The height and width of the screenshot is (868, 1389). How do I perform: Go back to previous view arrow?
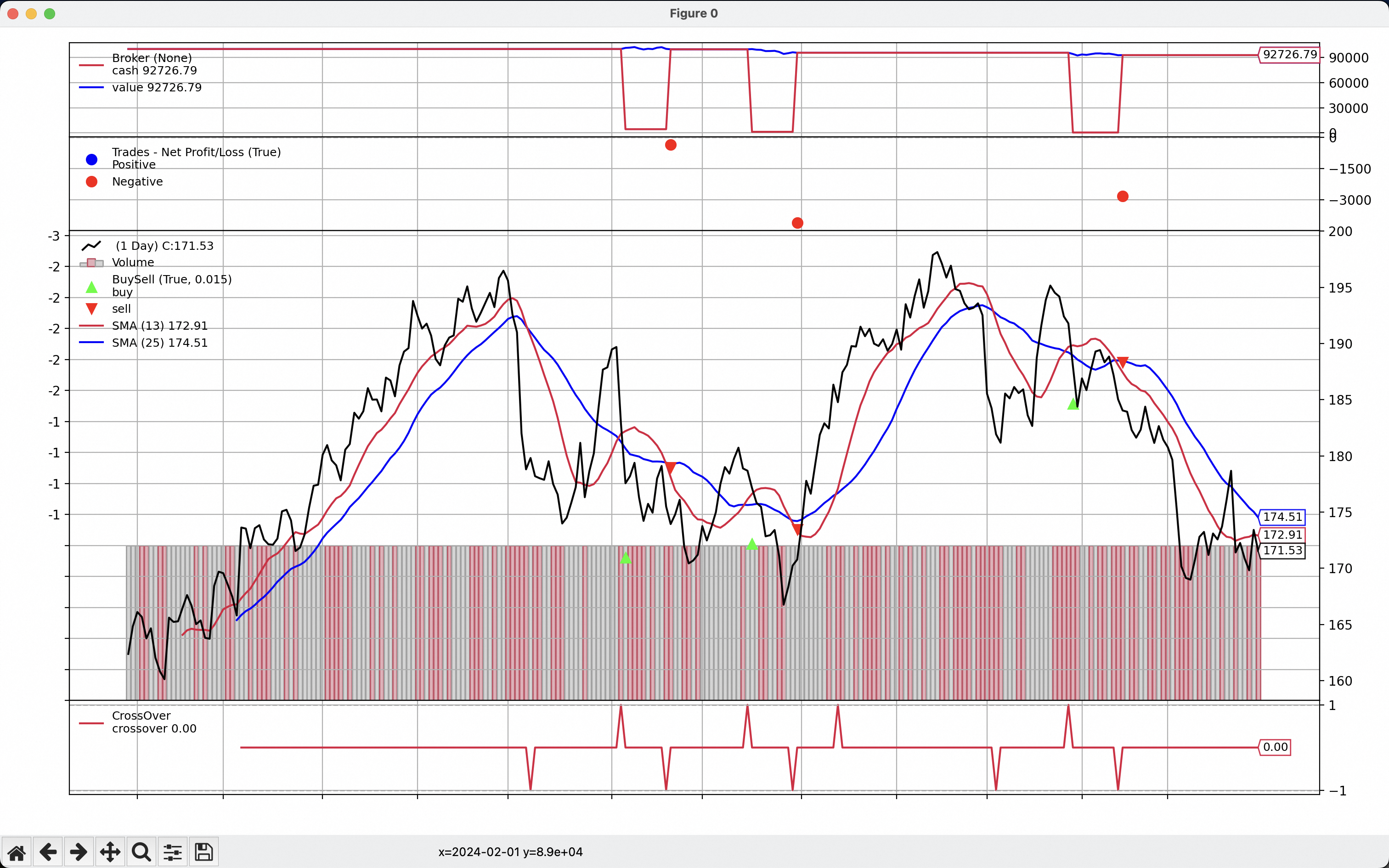(48, 852)
